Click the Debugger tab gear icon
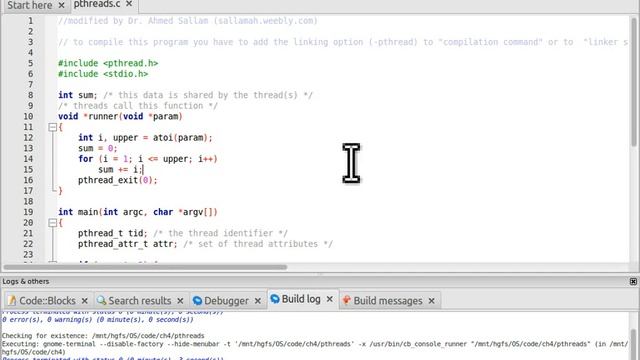Viewport: 640px width, 360px height. click(197, 301)
